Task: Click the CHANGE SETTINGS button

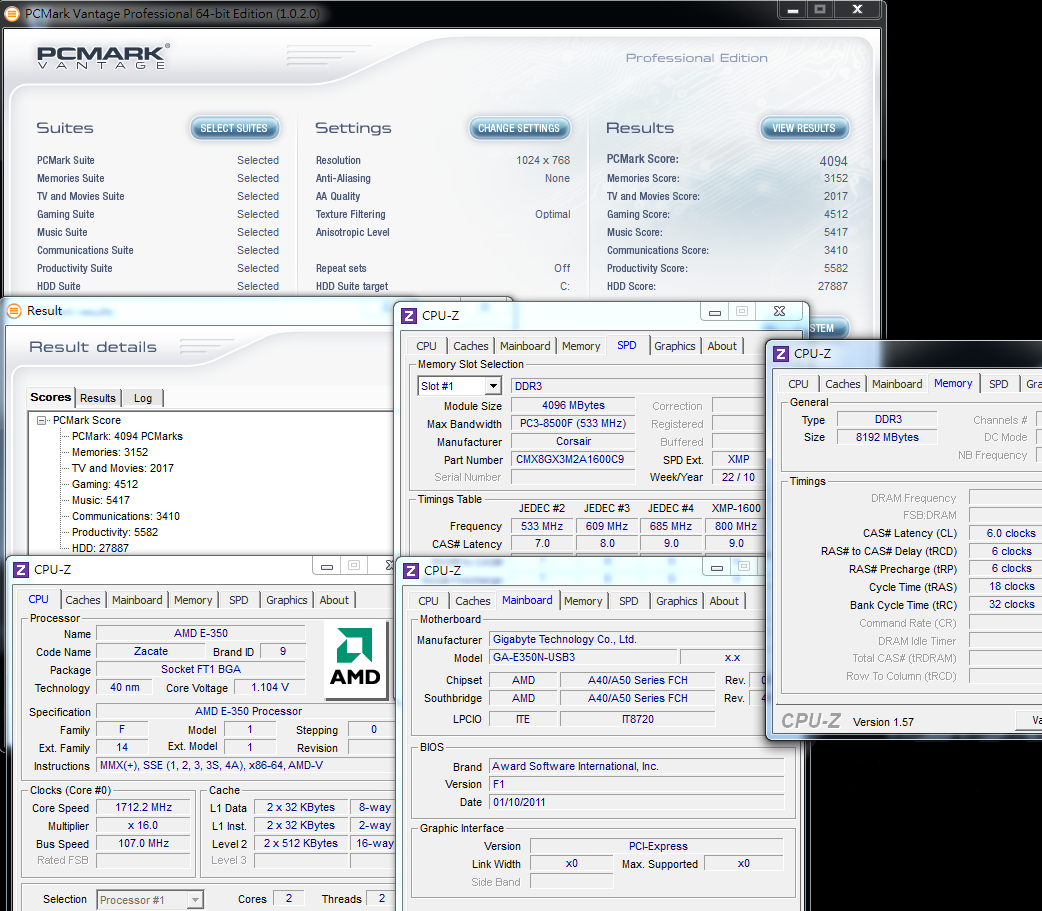Action: click(x=519, y=128)
